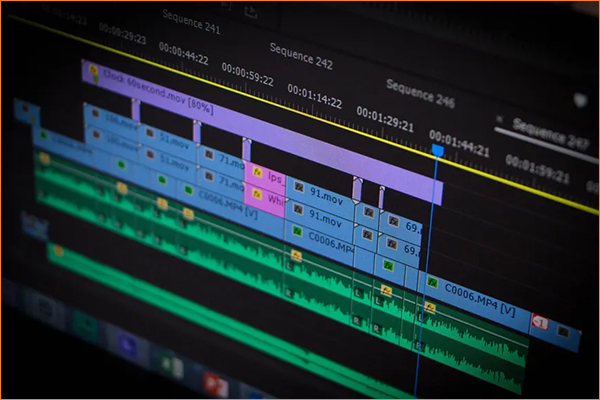Click the fx badge on Clock 60second.mov clip
Viewport: 600px width, 400px height.
click(93, 71)
